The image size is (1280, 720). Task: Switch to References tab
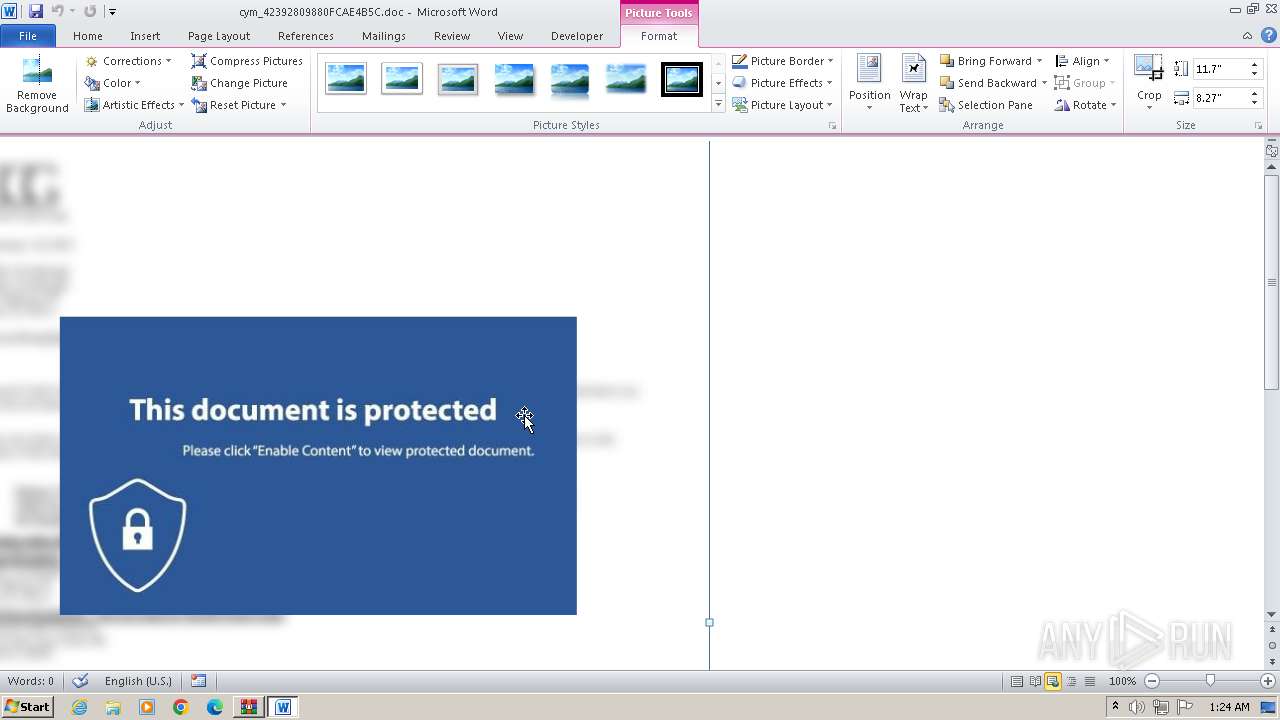(306, 36)
